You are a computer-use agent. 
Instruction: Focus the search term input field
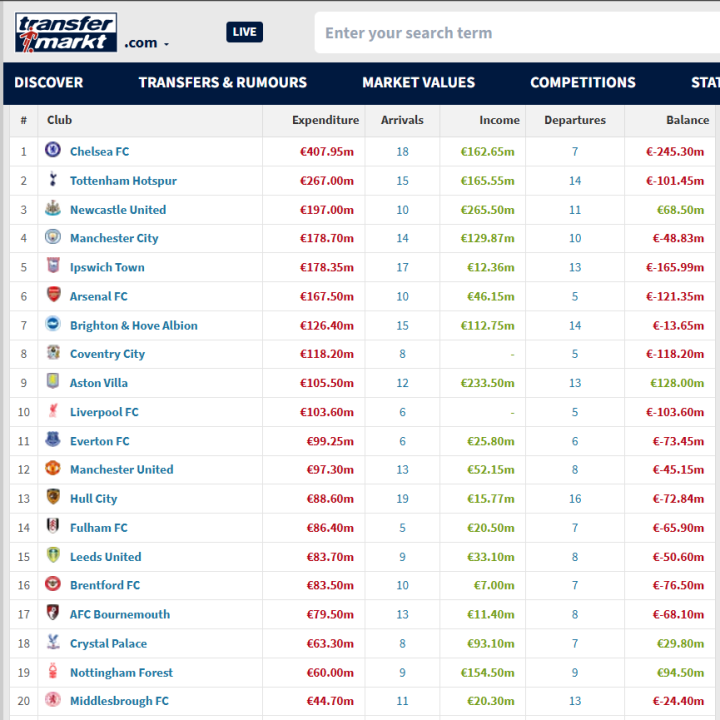tap(517, 33)
